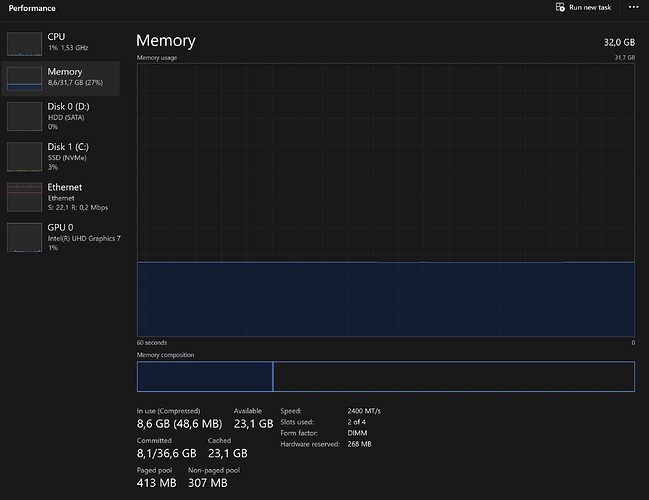Viewport: 649px width, 500px height.
Task: Show GPU 0 Intel UHD Graphics view
Action: pyautogui.click(x=61, y=237)
